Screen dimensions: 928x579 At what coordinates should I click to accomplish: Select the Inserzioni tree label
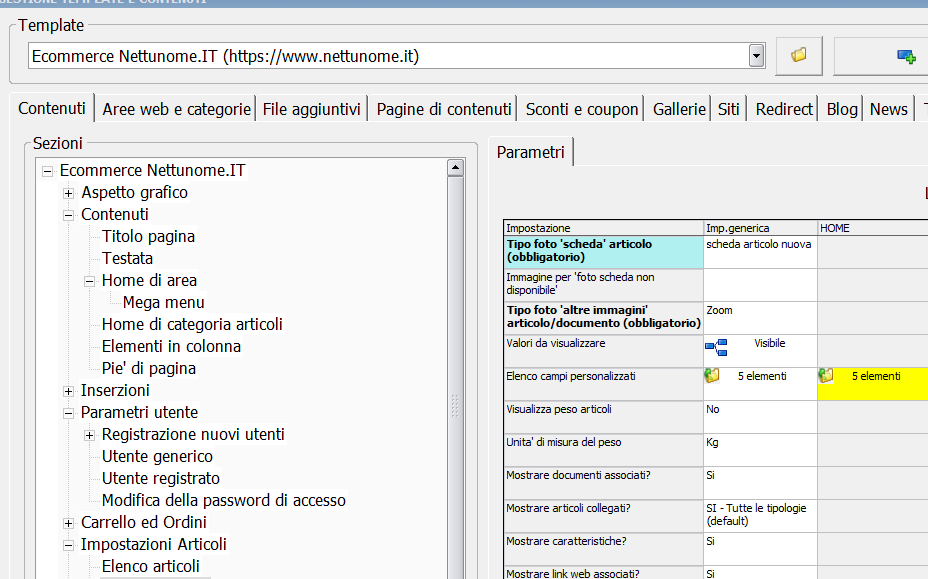(115, 391)
